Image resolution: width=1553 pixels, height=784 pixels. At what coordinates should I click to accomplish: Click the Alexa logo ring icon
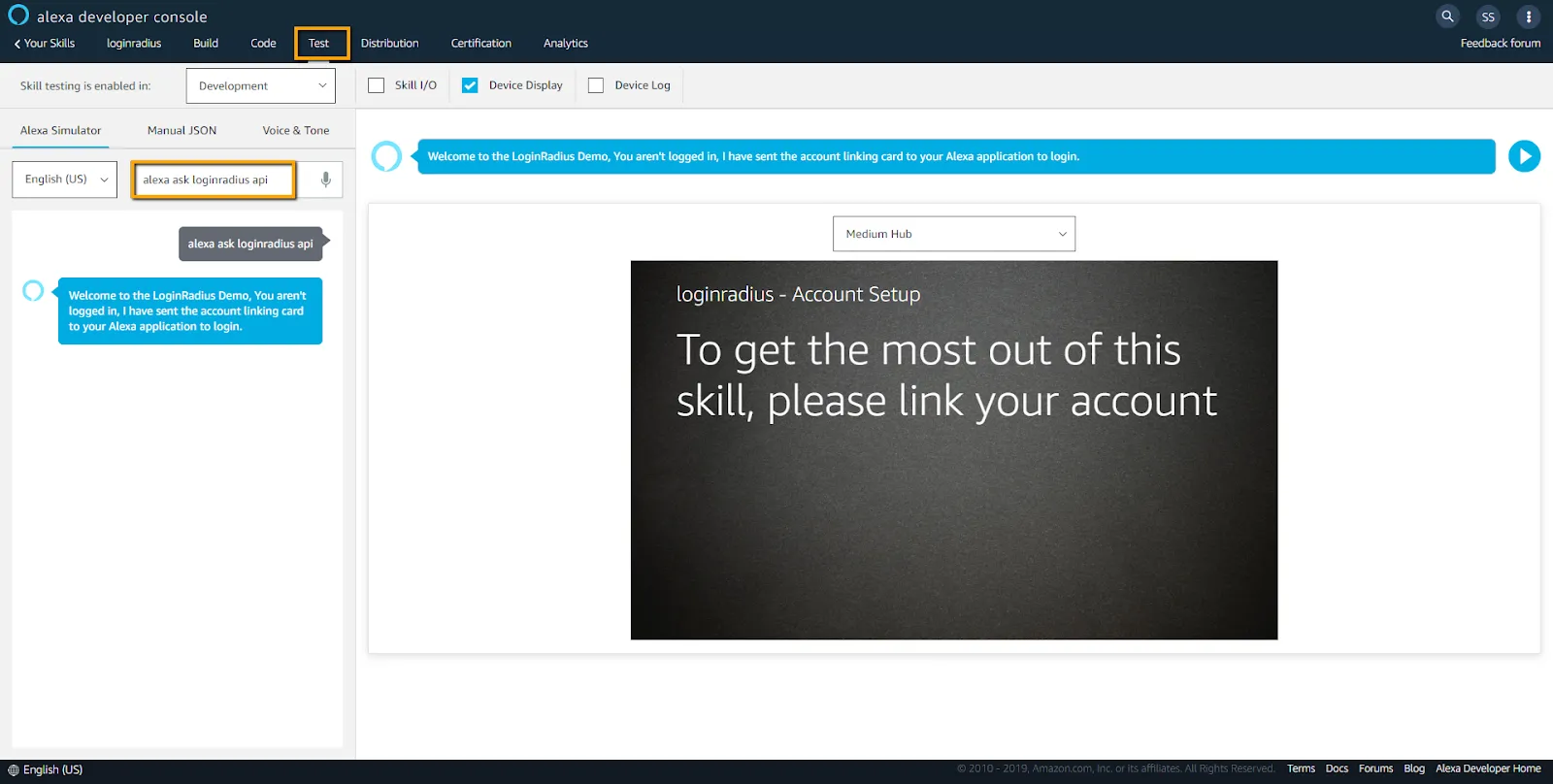coord(17,16)
